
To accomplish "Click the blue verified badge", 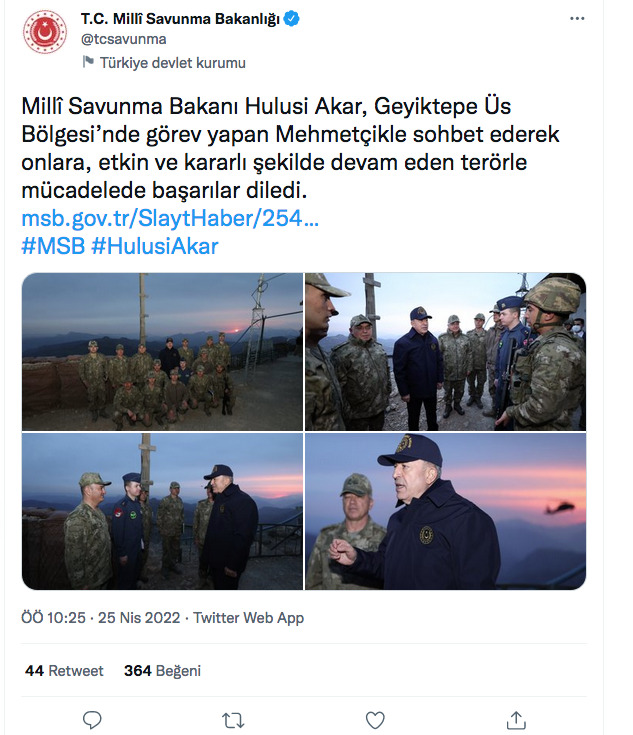I will (292, 19).
